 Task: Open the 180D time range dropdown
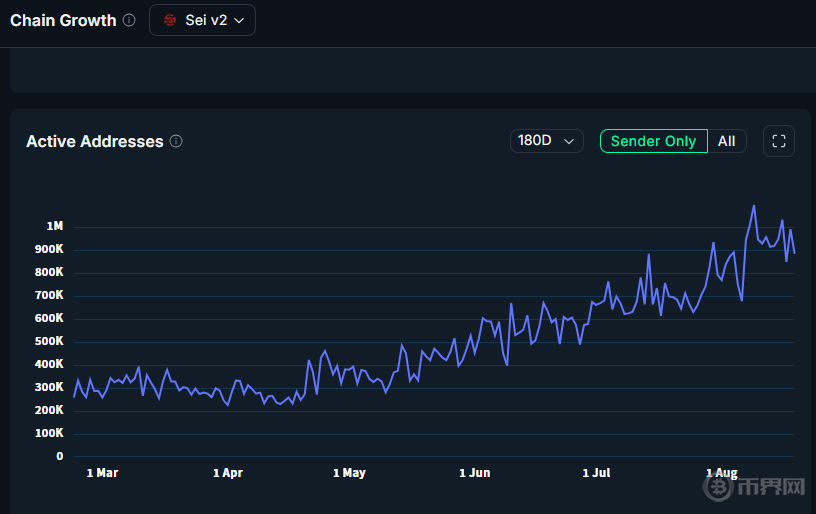coord(546,141)
